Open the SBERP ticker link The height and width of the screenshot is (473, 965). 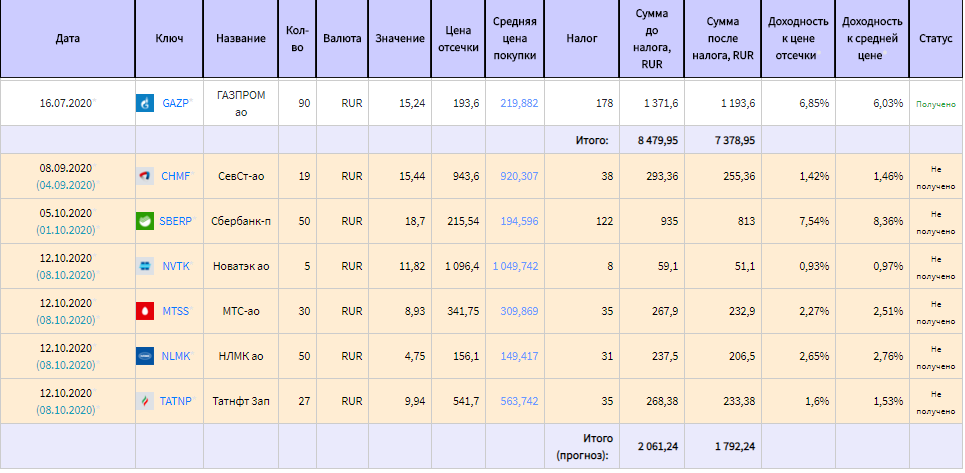(x=175, y=221)
